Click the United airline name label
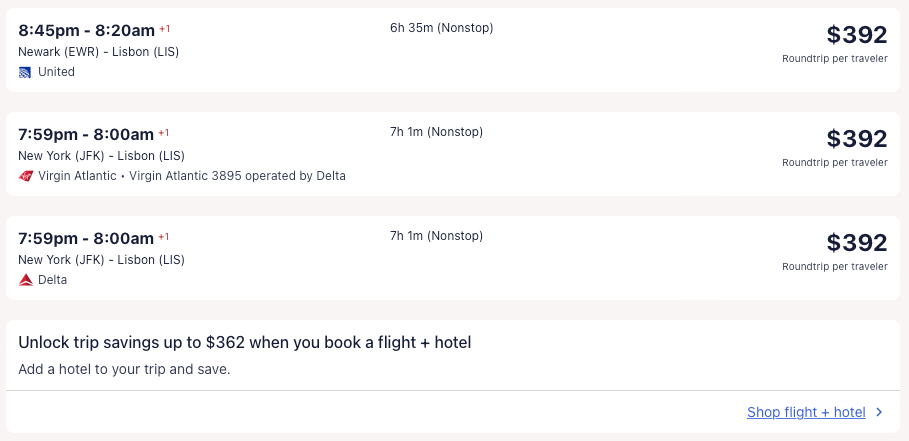Image resolution: width=909 pixels, height=441 pixels. pyautogui.click(x=56, y=72)
